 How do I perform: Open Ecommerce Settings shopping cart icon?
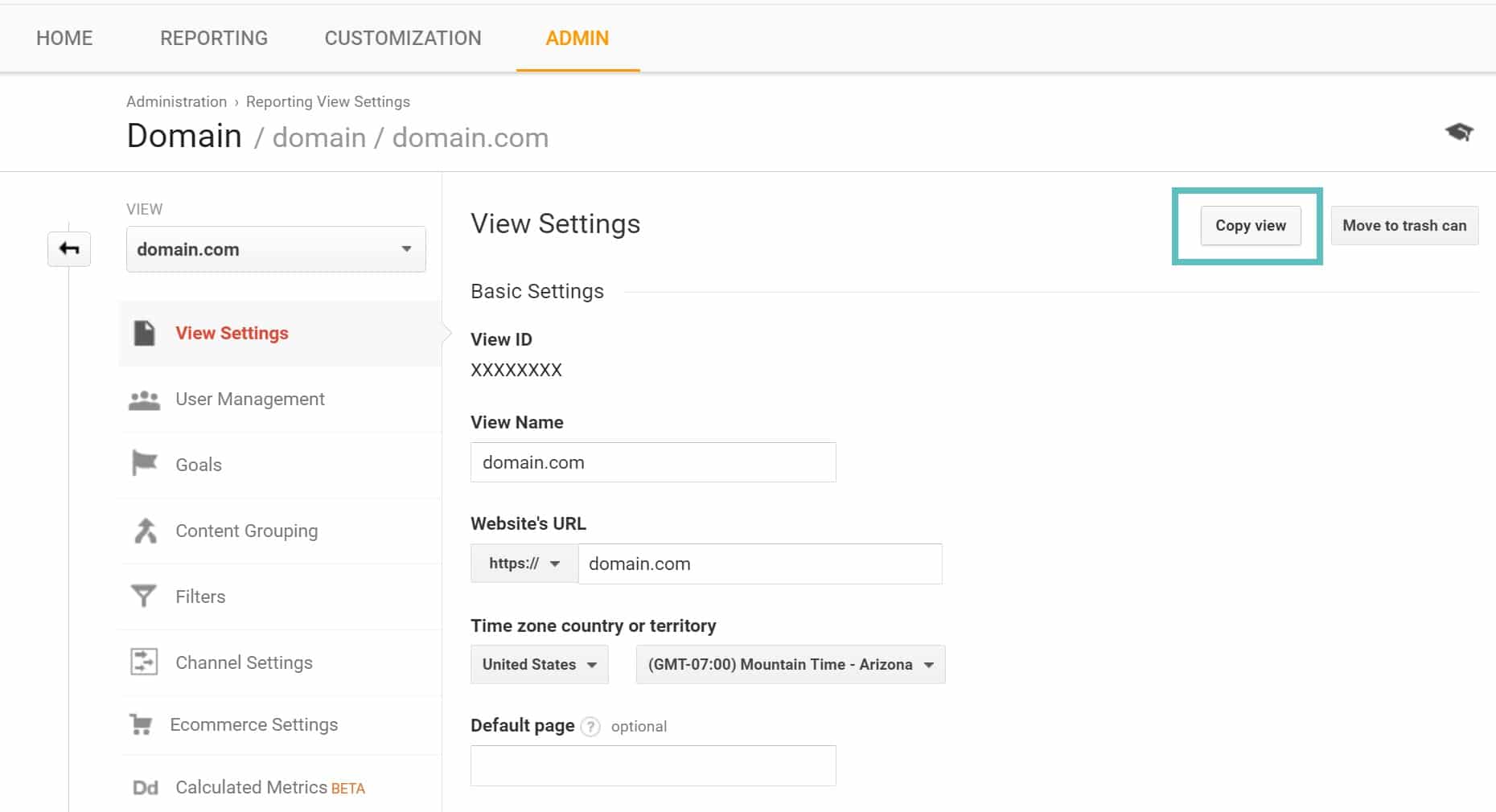[x=143, y=724]
